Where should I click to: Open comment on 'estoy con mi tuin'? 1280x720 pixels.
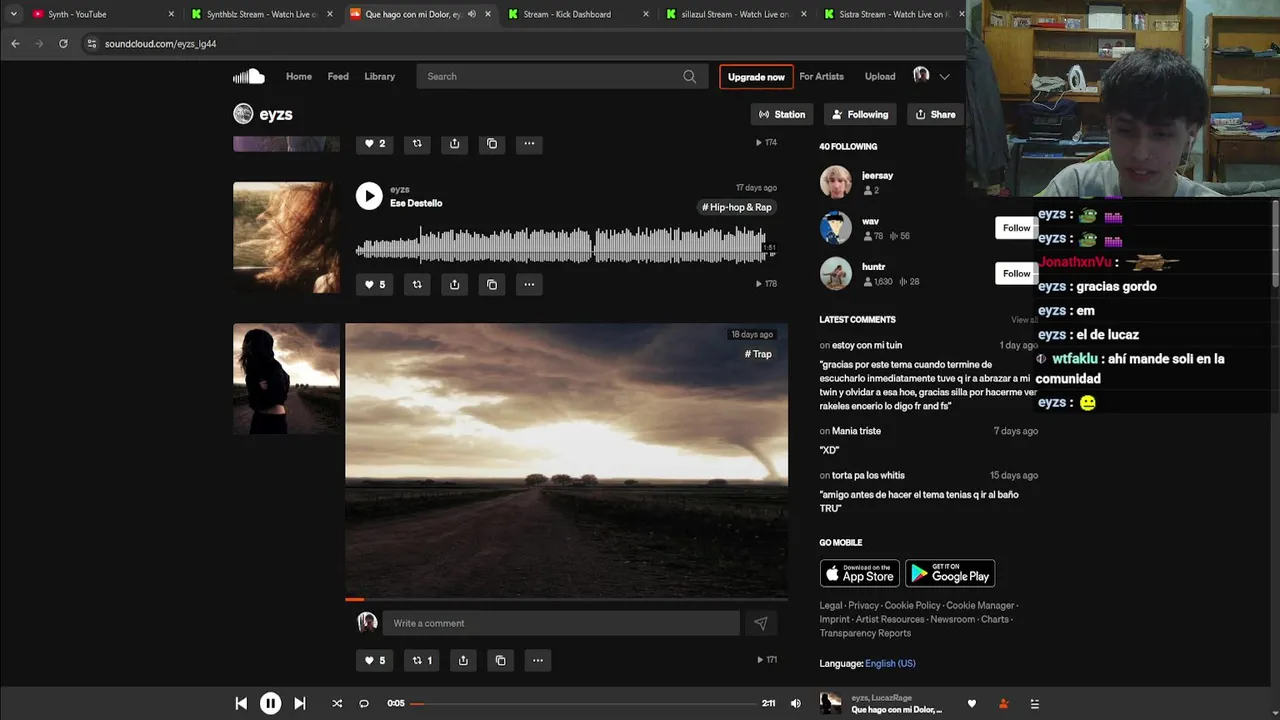[867, 345]
